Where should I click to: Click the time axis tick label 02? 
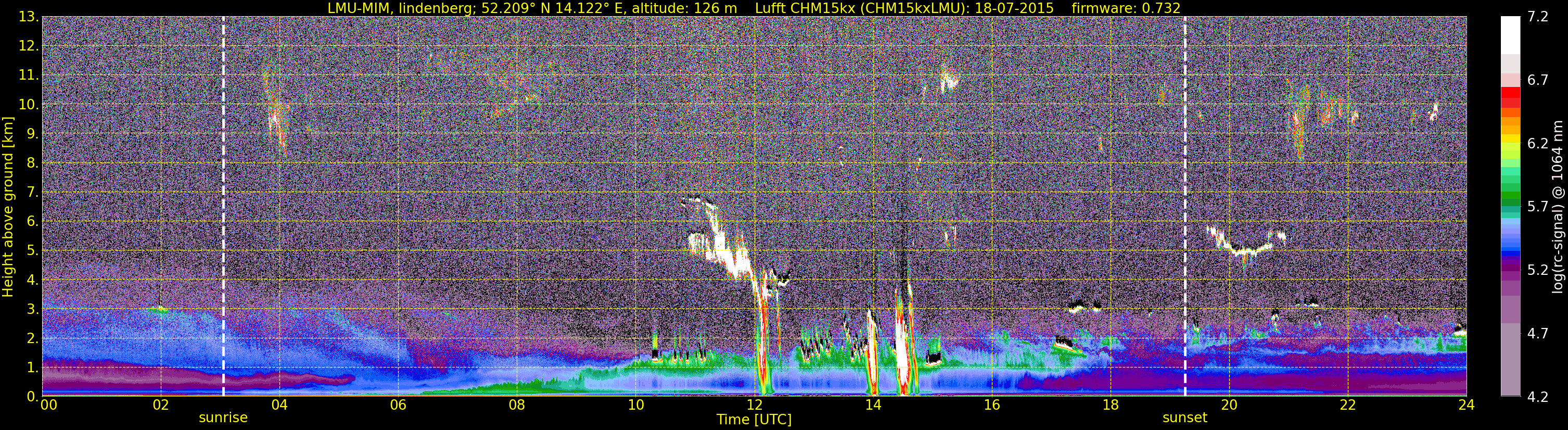(161, 405)
